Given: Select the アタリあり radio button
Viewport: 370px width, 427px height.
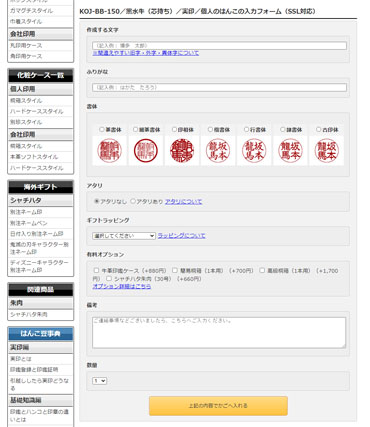Looking at the screenshot, I should click(x=133, y=201).
